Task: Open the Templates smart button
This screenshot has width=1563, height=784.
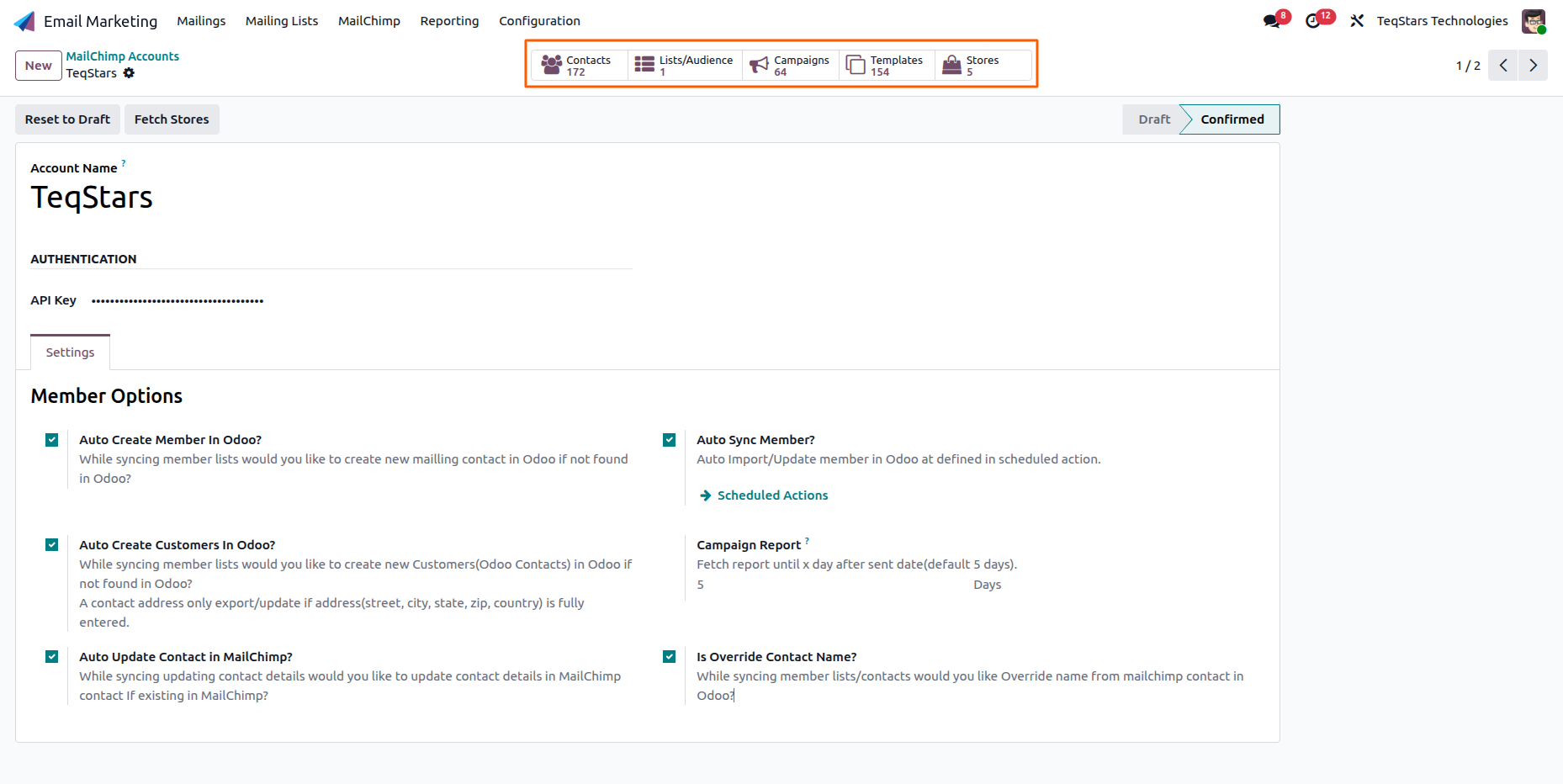Action: pyautogui.click(x=887, y=65)
